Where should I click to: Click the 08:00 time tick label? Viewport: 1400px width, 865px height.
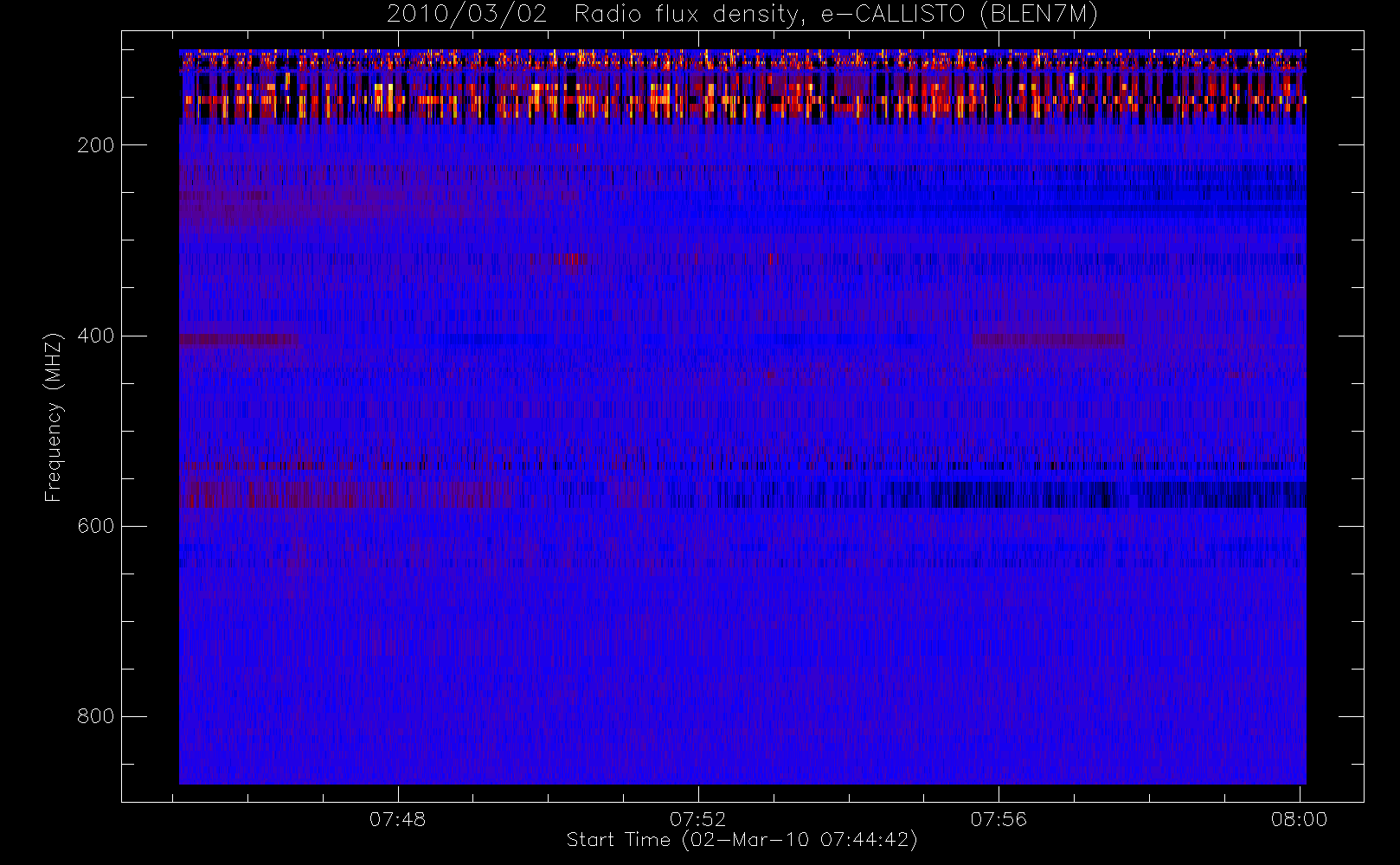[1299, 819]
